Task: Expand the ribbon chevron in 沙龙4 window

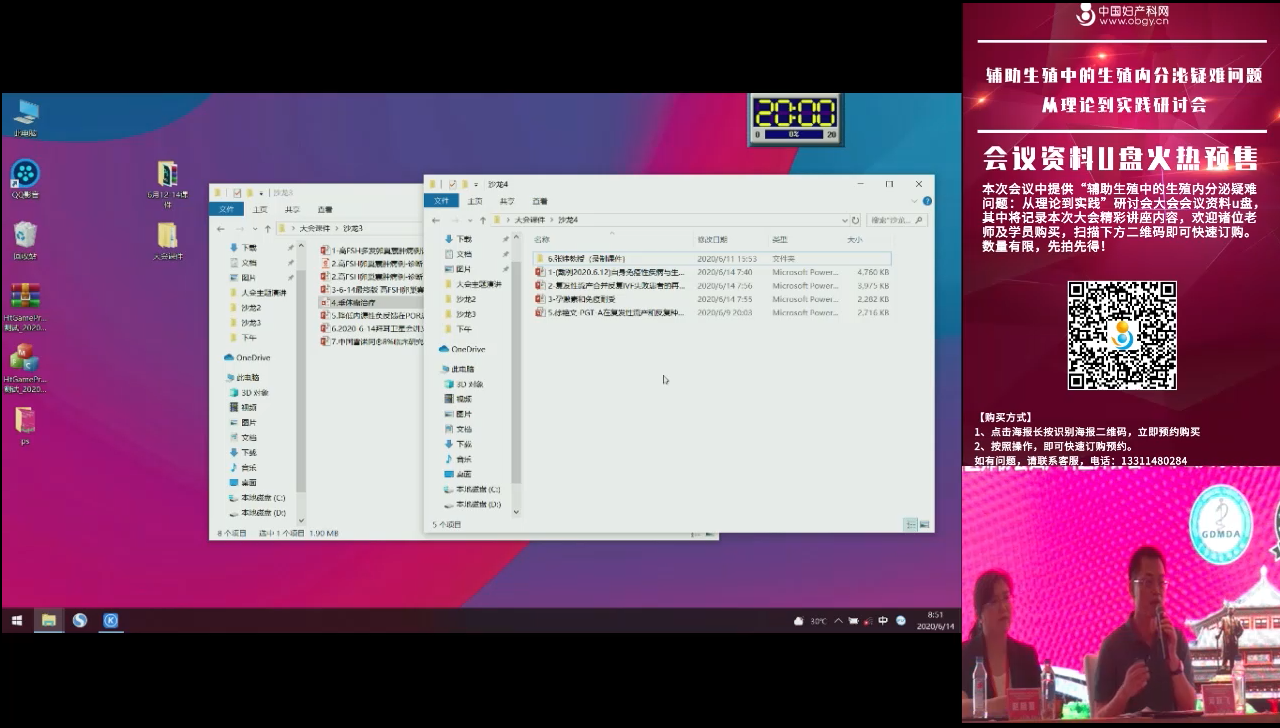Action: pyautogui.click(x=915, y=201)
